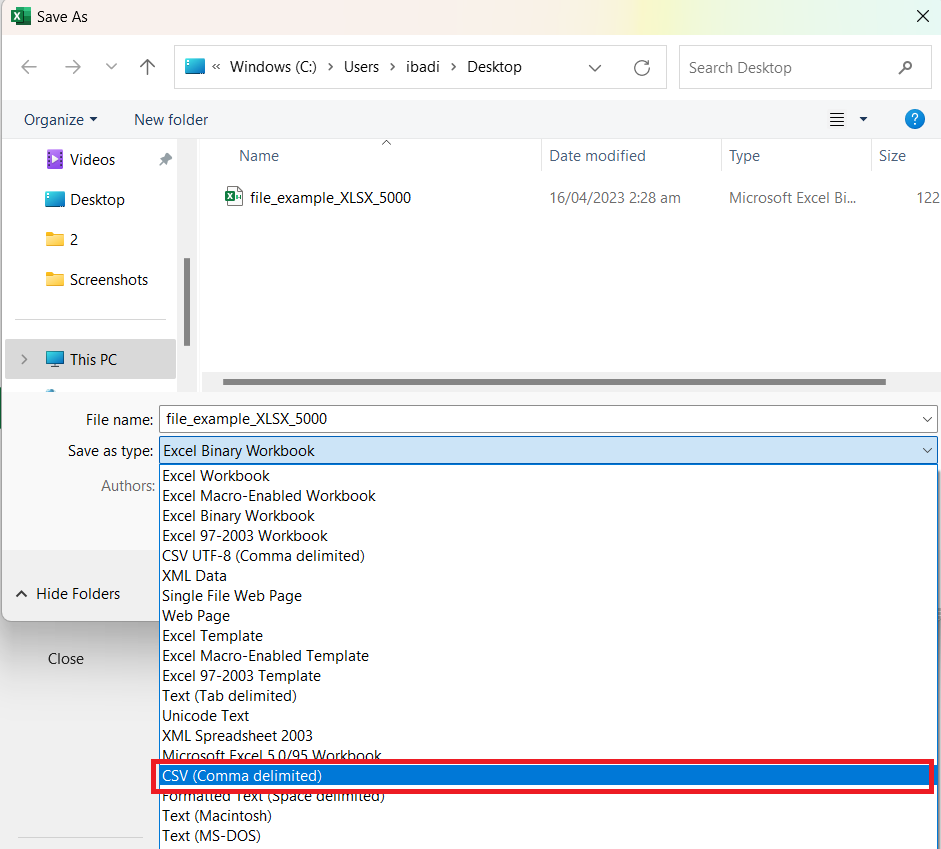Click the navigation pane vertical scrollbar
The image size is (941, 849).
click(x=187, y=302)
